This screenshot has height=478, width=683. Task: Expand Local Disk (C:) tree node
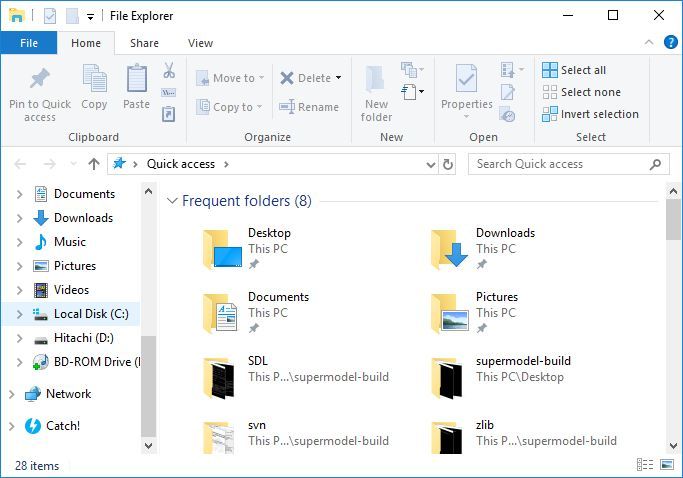(20, 314)
